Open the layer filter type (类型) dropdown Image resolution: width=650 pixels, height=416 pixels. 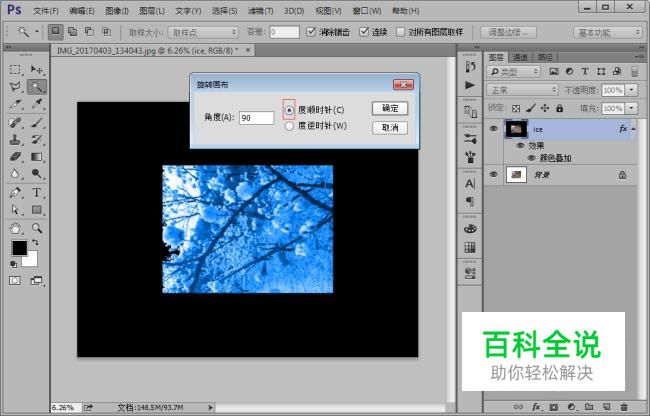(514, 72)
